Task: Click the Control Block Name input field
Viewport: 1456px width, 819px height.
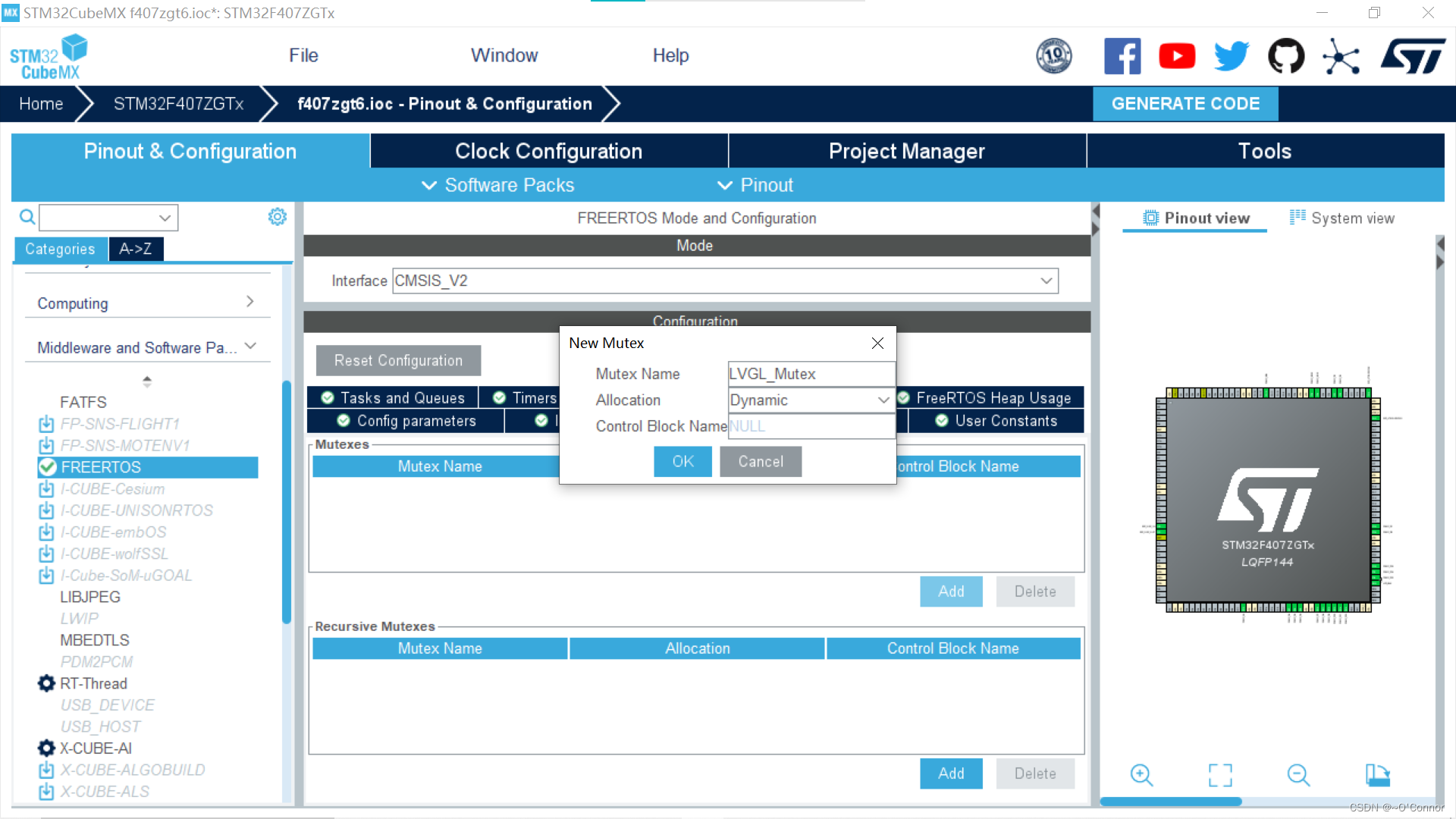Action: coord(811,426)
